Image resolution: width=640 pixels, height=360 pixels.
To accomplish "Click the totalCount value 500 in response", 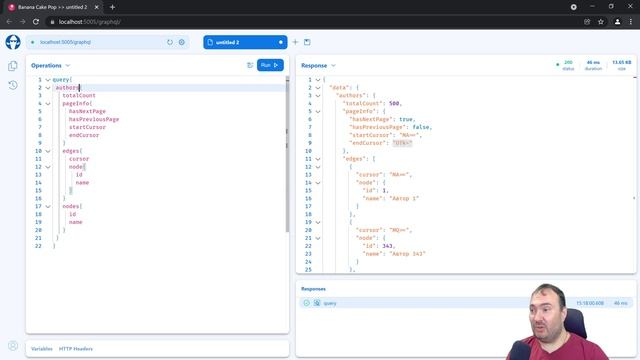I will pyautogui.click(x=394, y=103).
